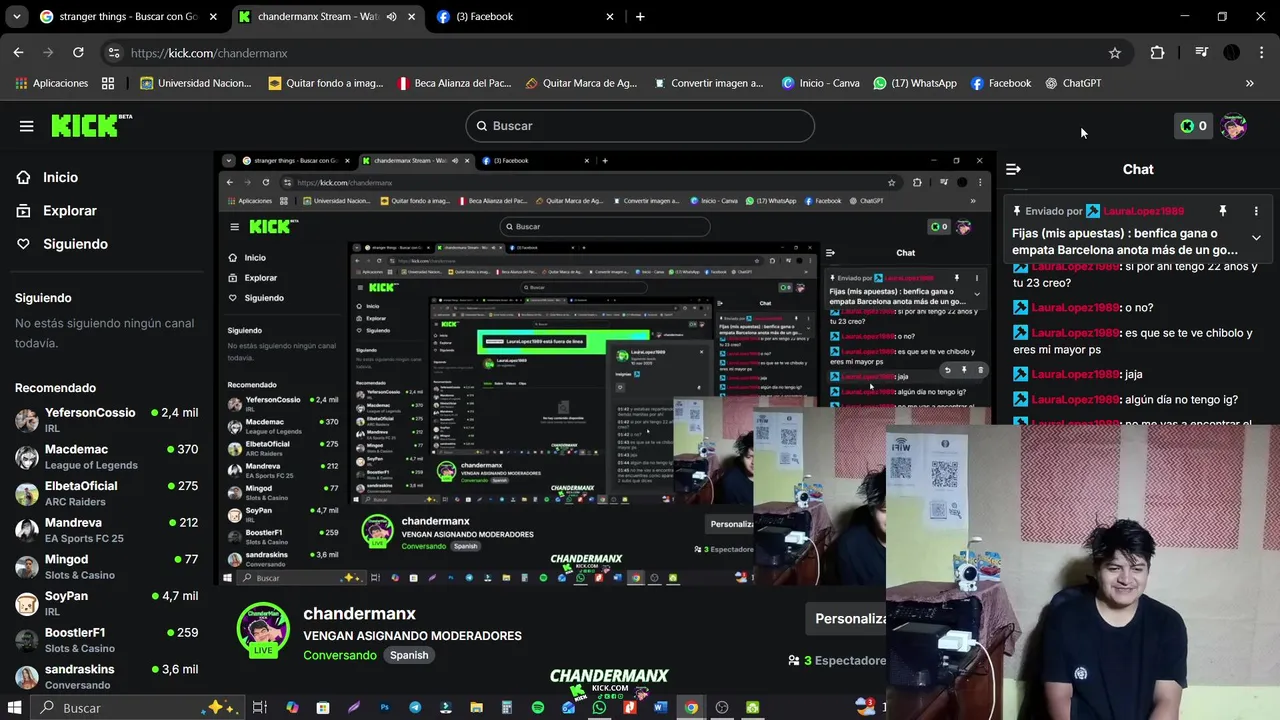Mute the Kick tab audio icon
Image resolution: width=1280 pixels, height=720 pixels.
[x=391, y=17]
